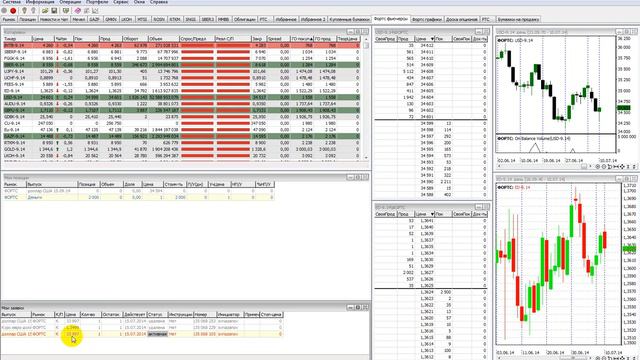The width and height of the screenshot is (640, 360).
Task: Select the SBERP-9.14 quotes row
Action: [x=182, y=52]
